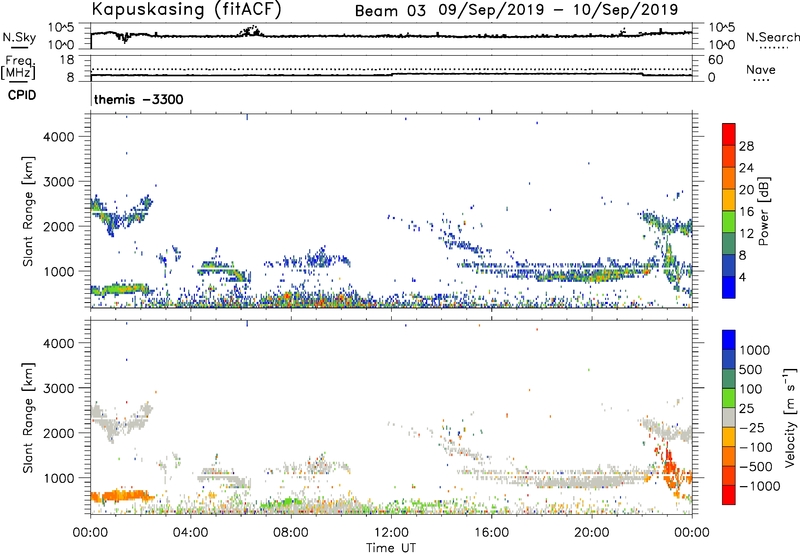Click the power echo band near 2000 km at 01:00
The width and height of the screenshot is (800, 554).
pos(121,216)
